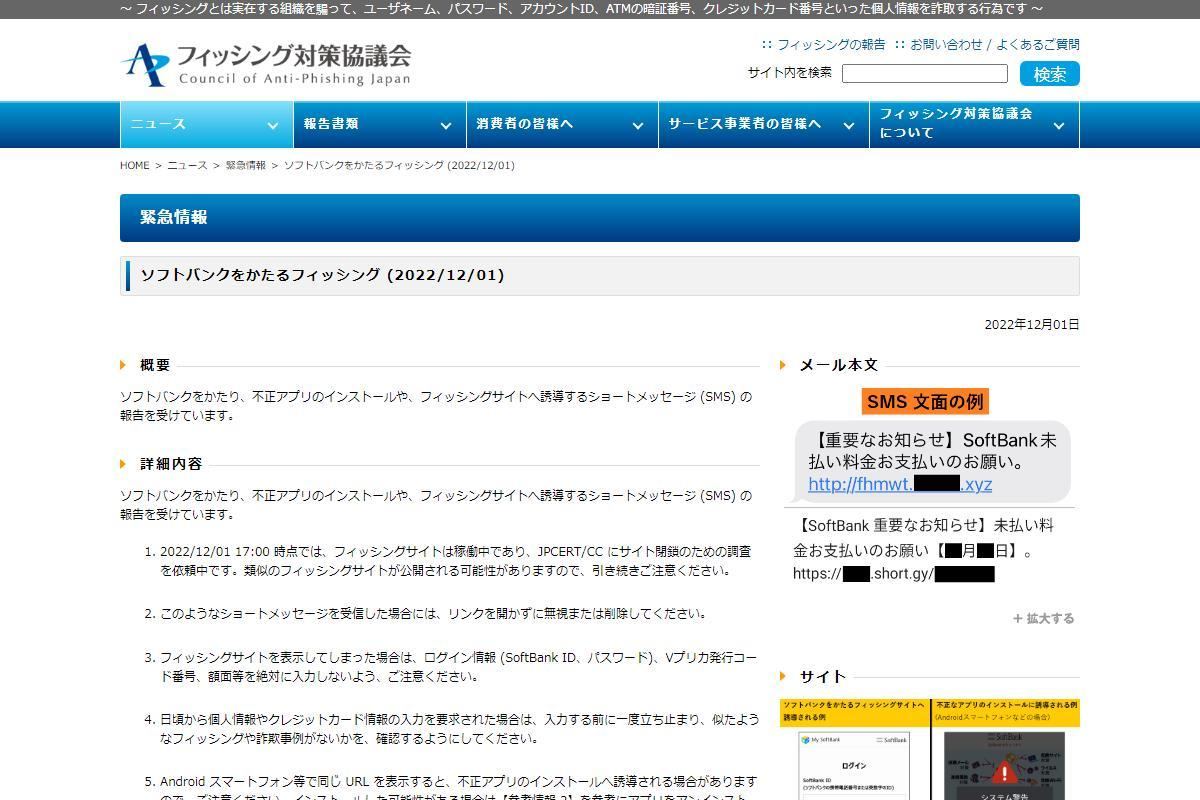Click the サイト heading

[823, 676]
